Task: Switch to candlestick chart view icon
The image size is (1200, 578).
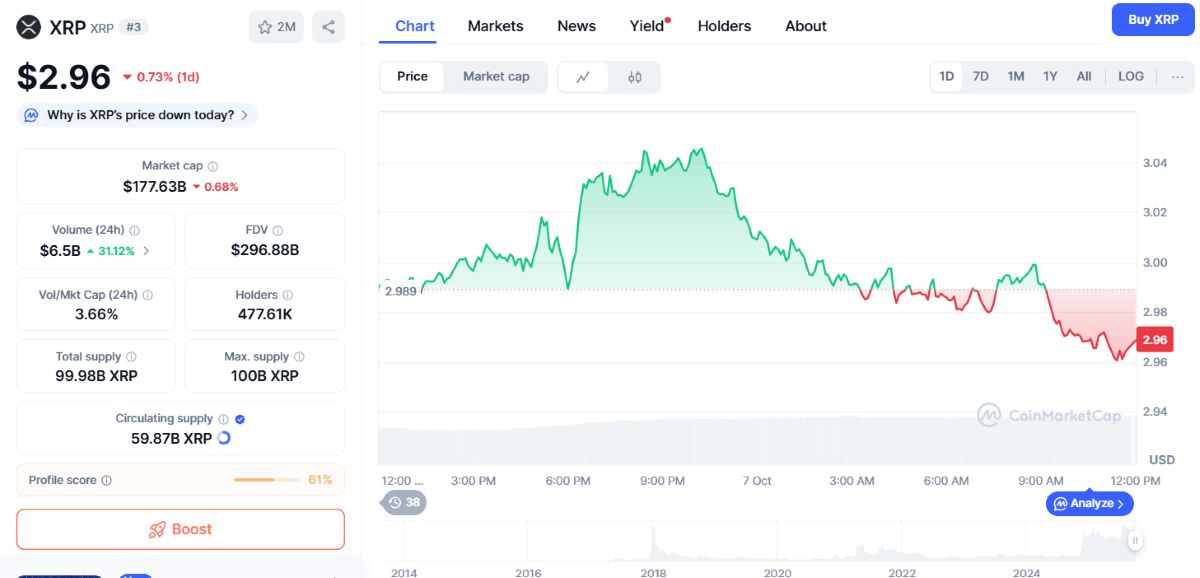Action: [x=635, y=77]
